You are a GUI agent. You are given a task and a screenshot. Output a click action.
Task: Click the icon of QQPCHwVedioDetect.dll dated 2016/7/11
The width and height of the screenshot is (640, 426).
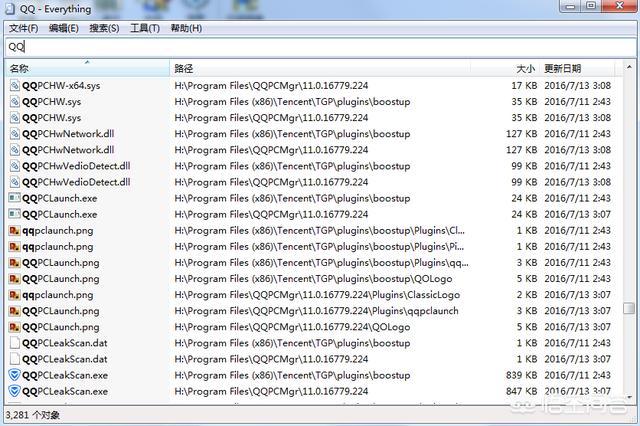point(14,166)
